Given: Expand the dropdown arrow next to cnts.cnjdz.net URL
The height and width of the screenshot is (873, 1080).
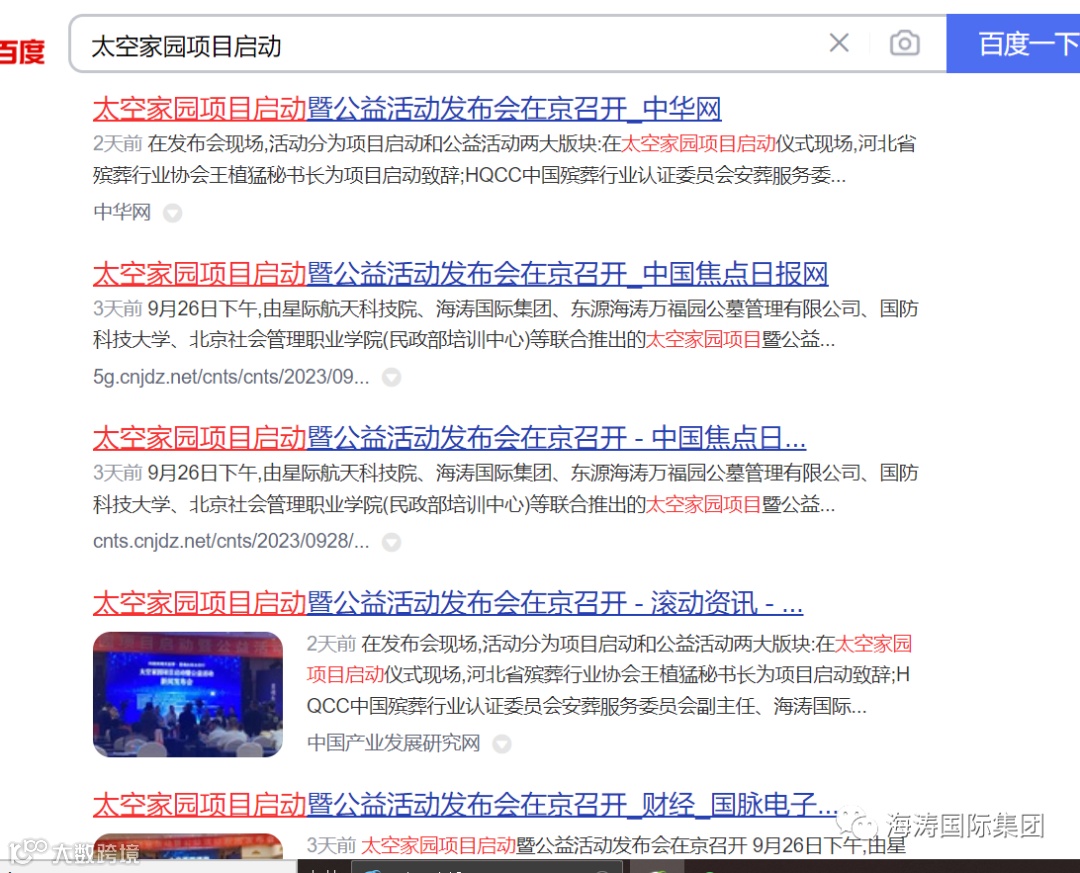Looking at the screenshot, I should (x=391, y=542).
